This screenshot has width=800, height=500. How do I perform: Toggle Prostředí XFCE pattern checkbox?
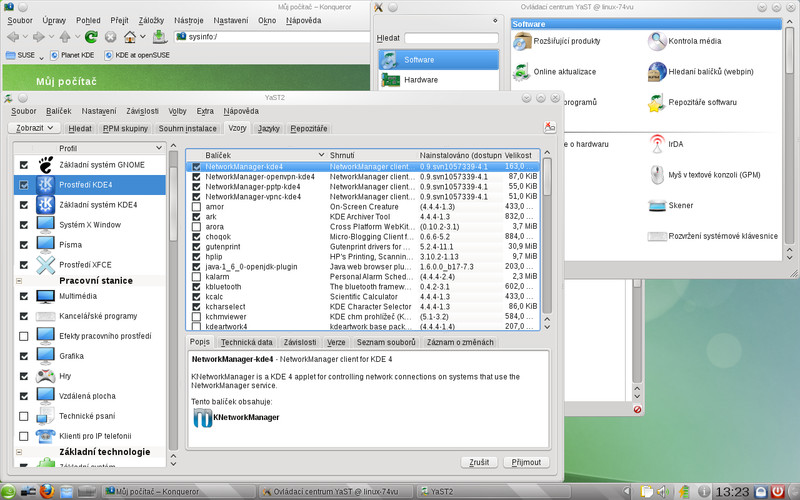click(23, 265)
